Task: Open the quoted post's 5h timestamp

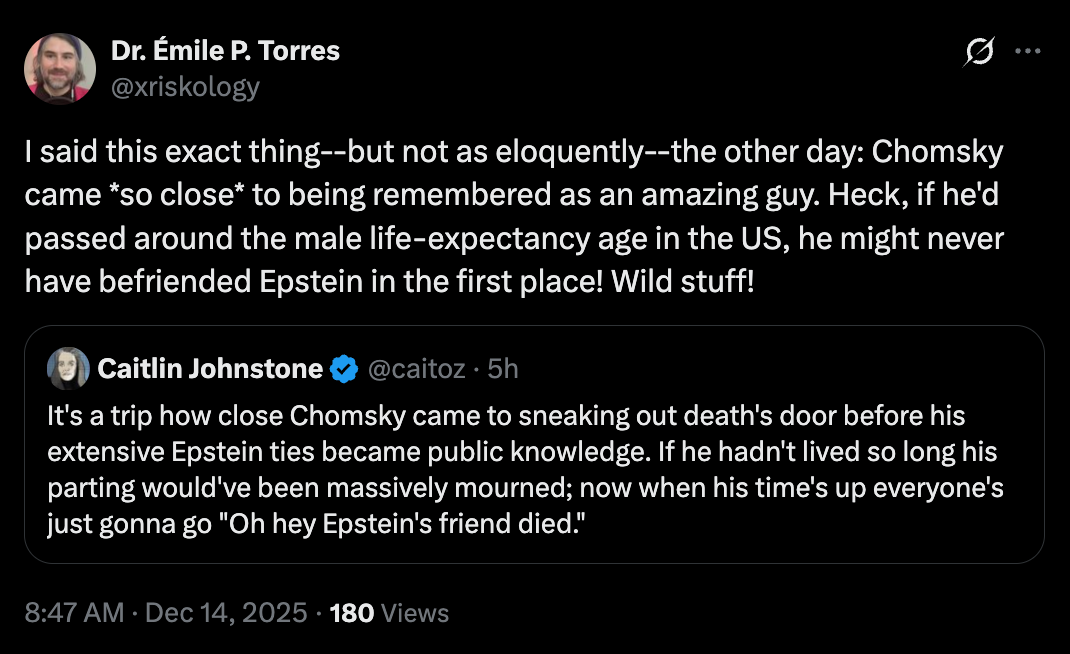Action: point(502,370)
